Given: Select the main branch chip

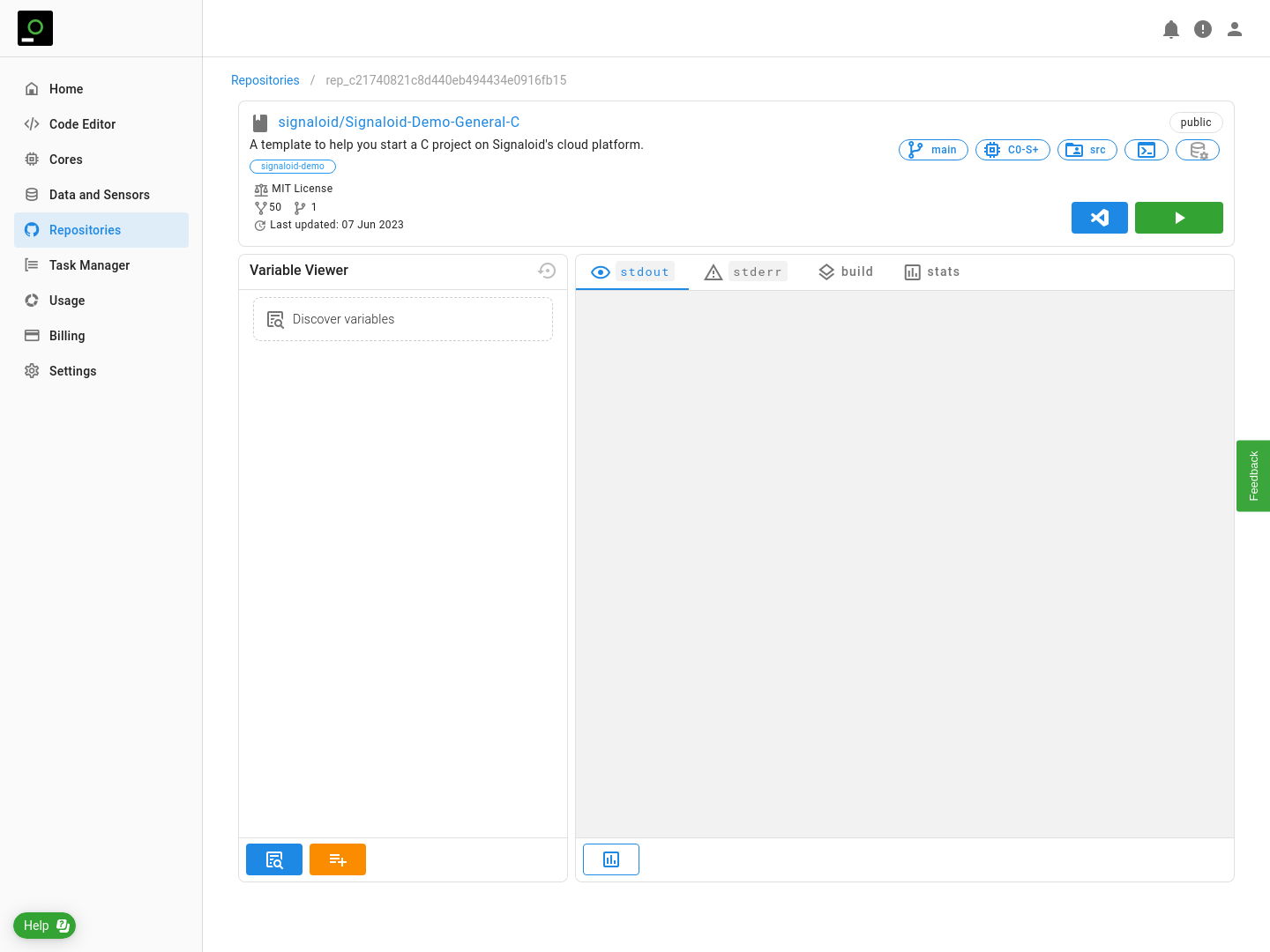Looking at the screenshot, I should tap(933, 150).
